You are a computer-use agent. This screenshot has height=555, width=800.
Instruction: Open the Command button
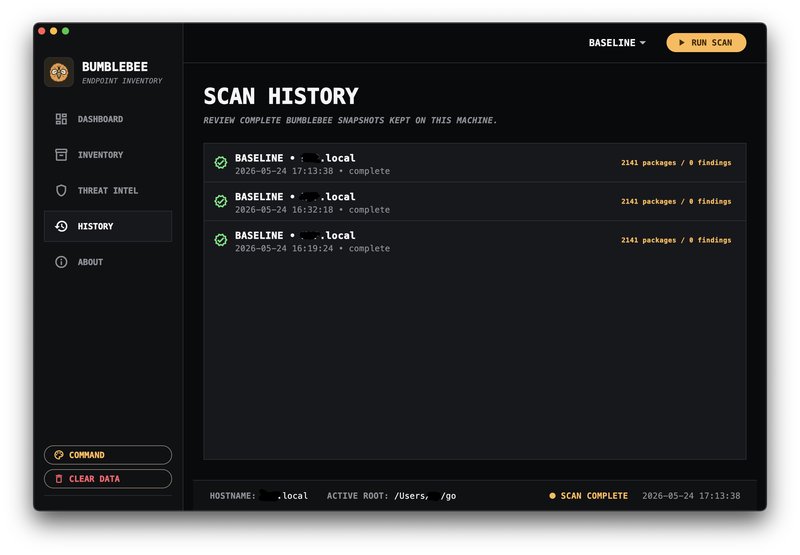108,455
